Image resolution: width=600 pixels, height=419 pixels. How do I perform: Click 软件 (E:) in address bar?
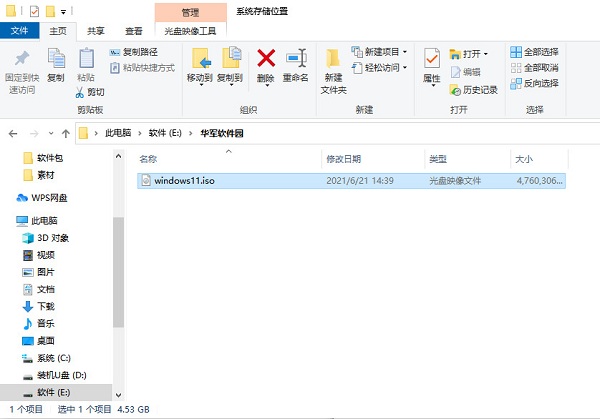[x=165, y=133]
